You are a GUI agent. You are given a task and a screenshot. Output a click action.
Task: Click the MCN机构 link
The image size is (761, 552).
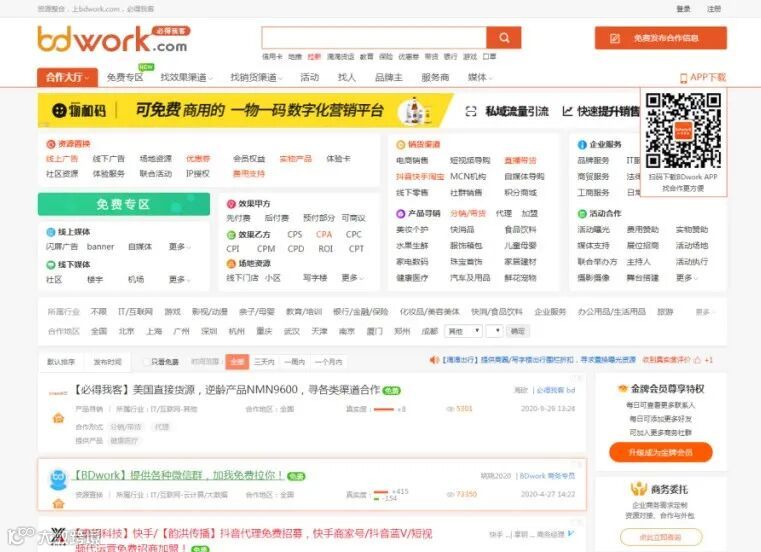click(x=468, y=176)
